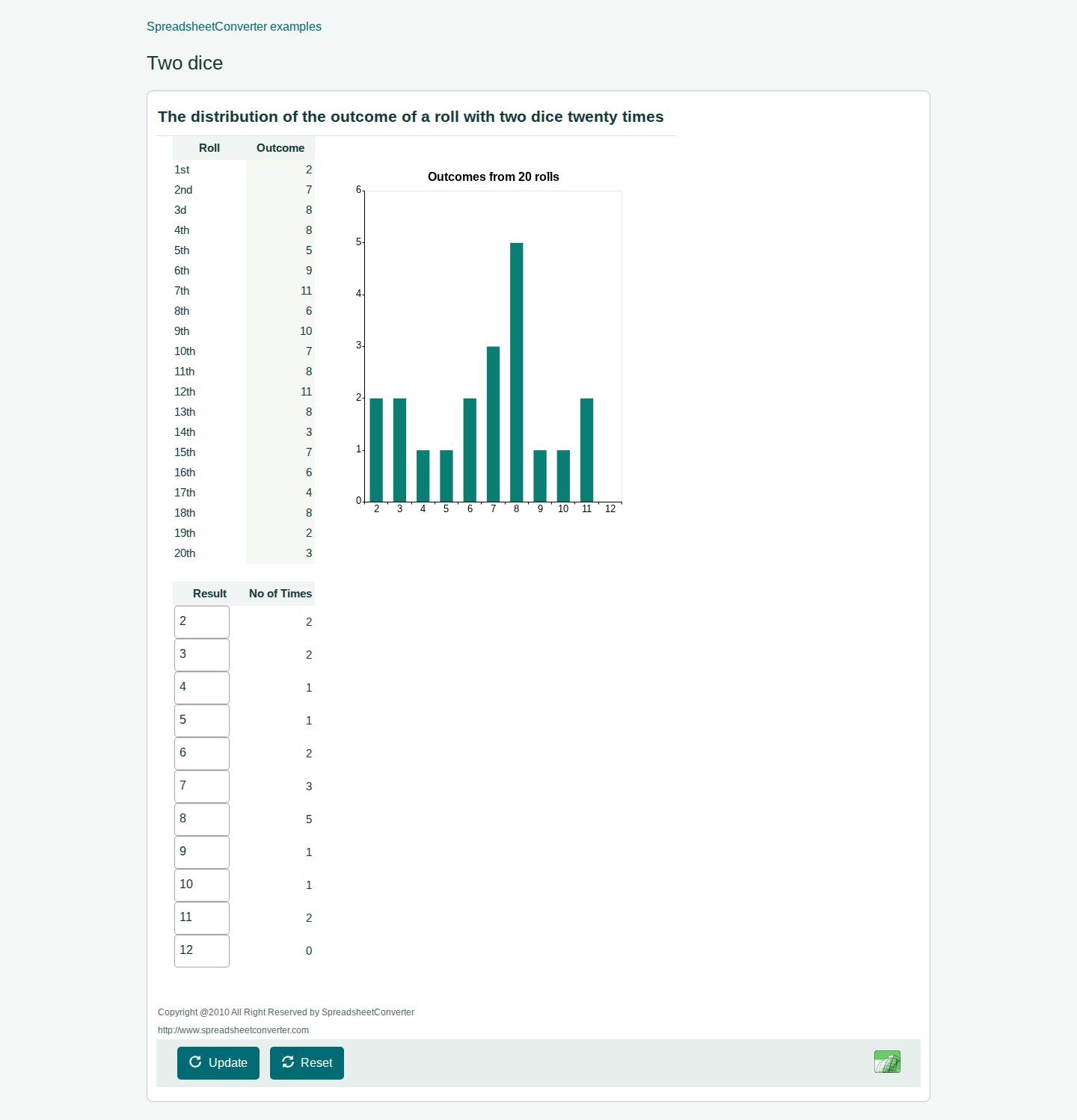Click the 'Roll' column header

click(209, 148)
